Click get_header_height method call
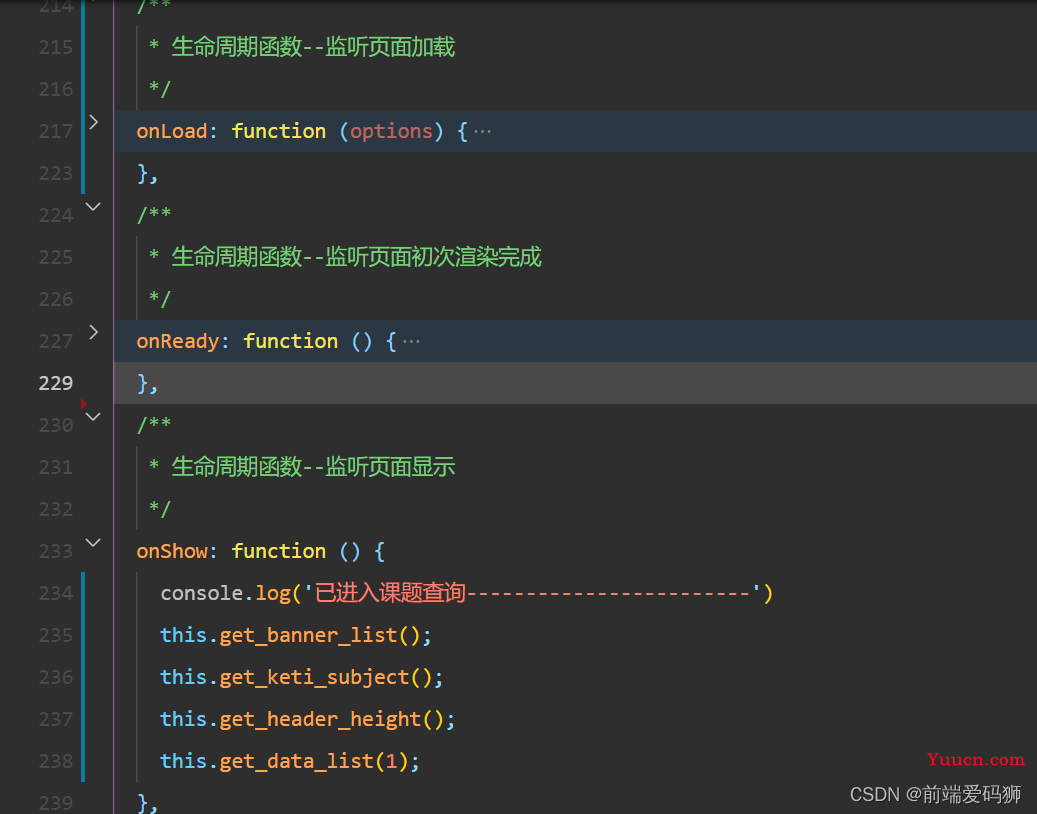This screenshot has height=814, width=1037. pyautogui.click(x=320, y=719)
